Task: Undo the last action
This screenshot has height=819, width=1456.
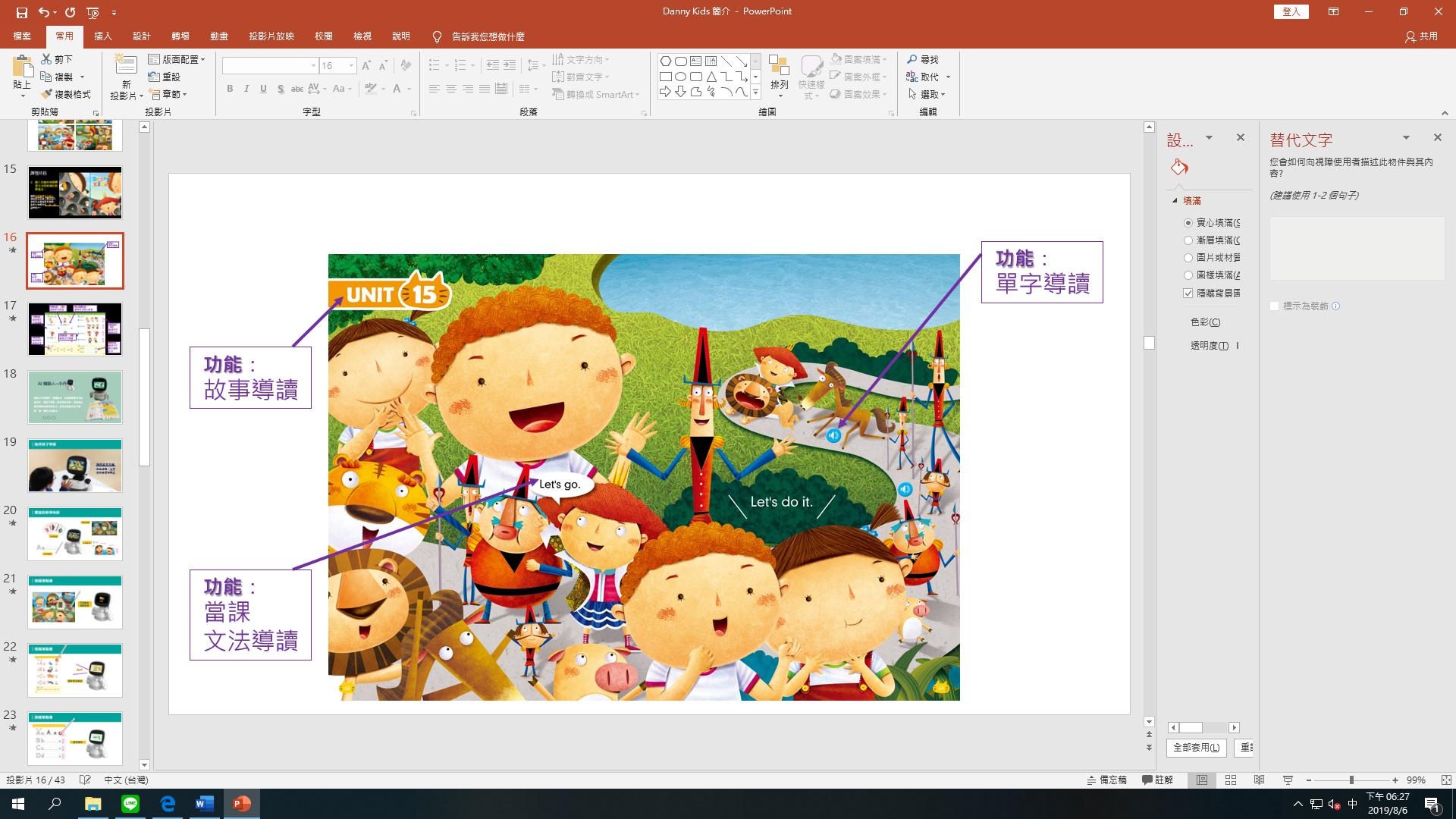Action: 44,12
